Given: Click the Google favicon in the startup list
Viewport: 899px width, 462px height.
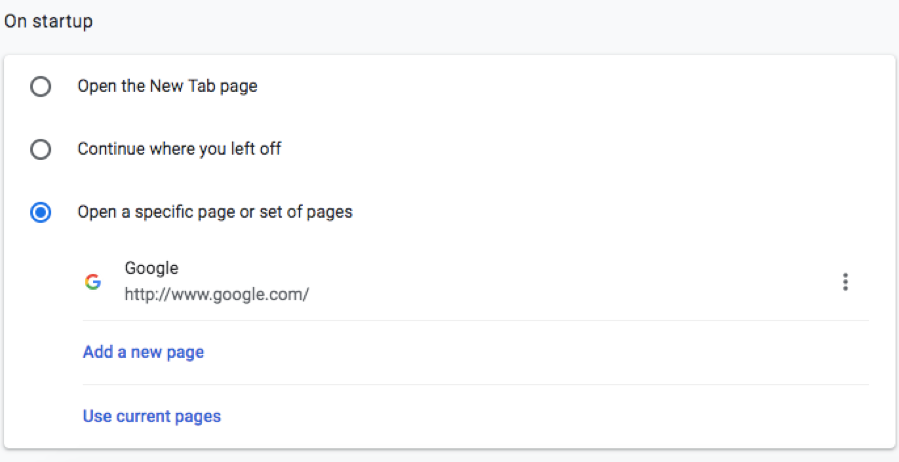Looking at the screenshot, I should tap(93, 282).
